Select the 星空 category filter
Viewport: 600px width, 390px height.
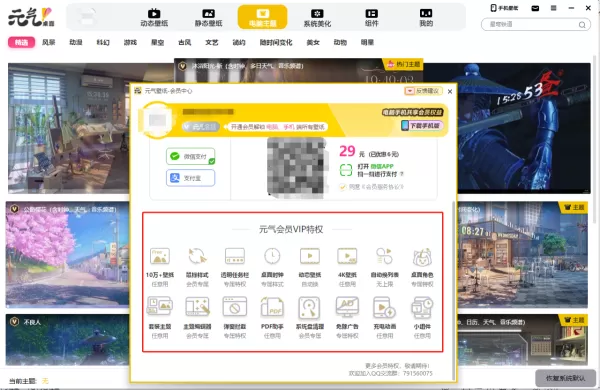pos(157,42)
